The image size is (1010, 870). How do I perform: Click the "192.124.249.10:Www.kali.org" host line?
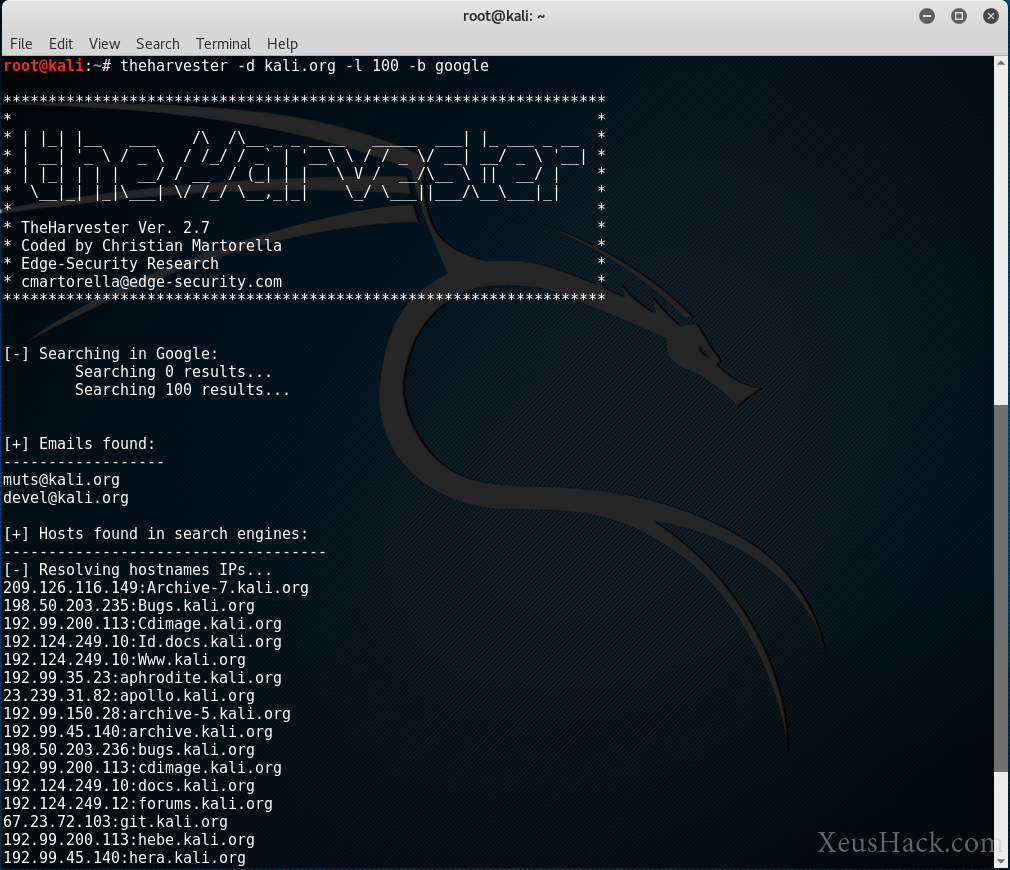[x=124, y=660]
